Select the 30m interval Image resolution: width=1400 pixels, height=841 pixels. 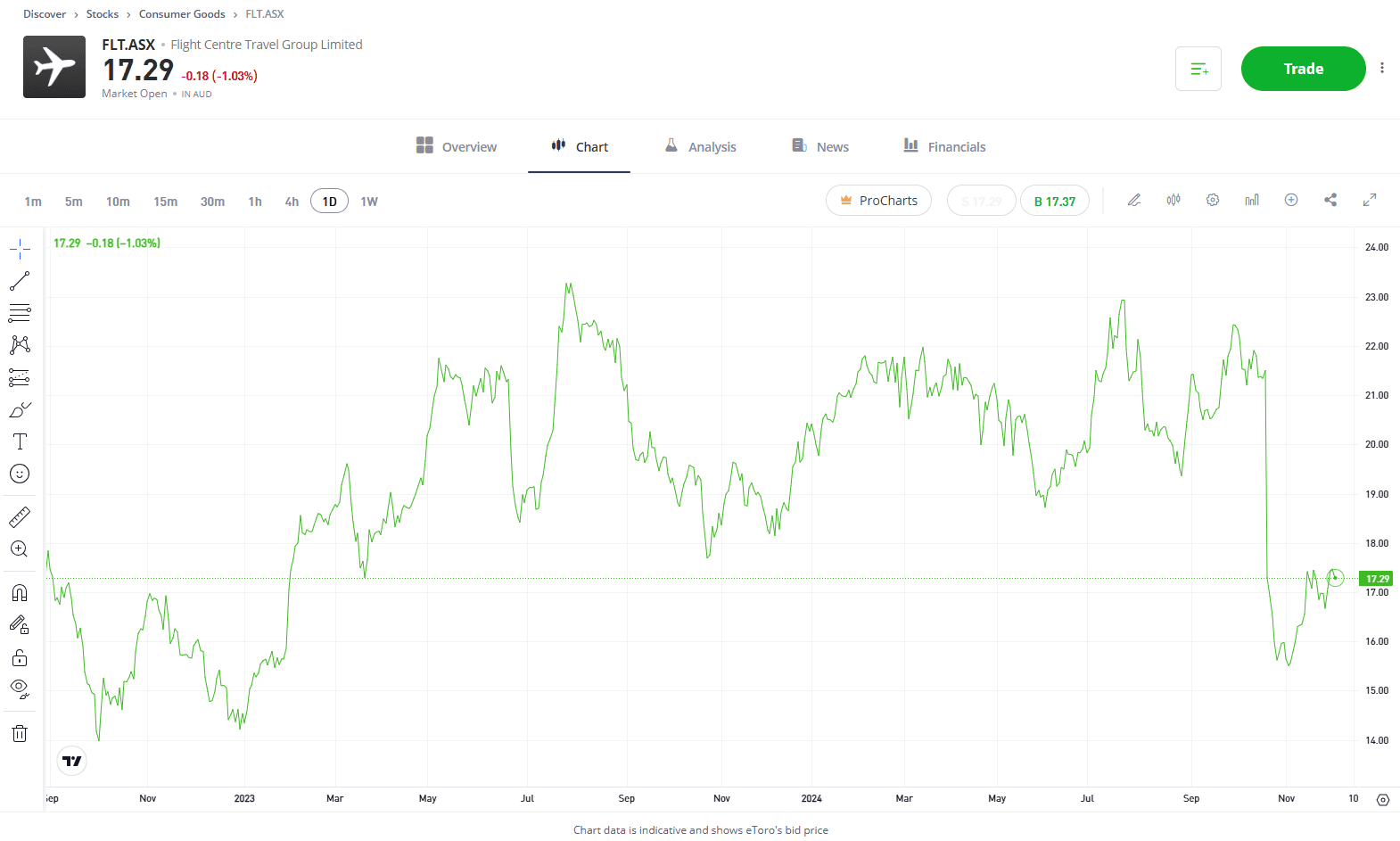coord(212,202)
